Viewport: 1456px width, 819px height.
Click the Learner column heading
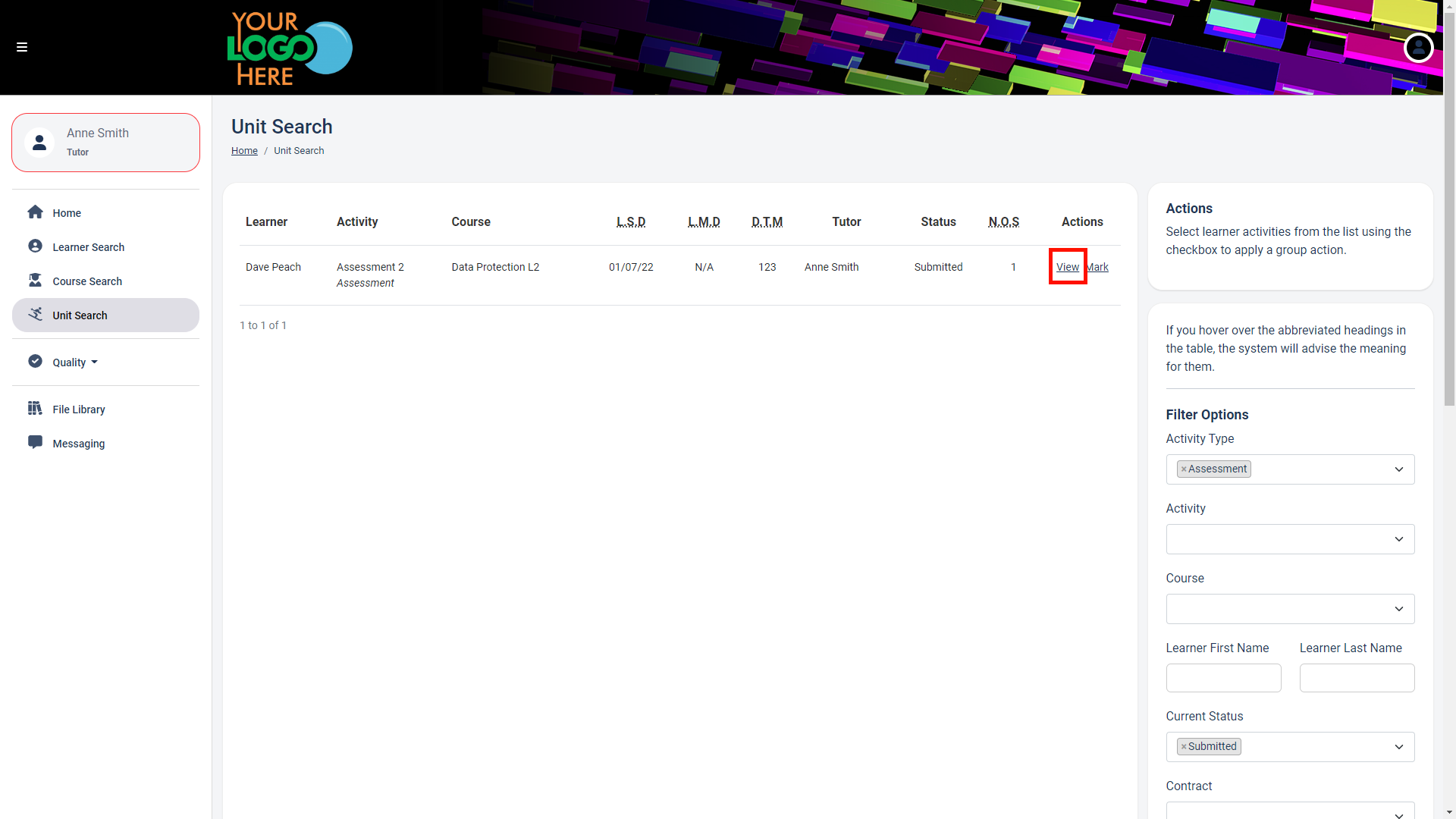(x=266, y=222)
